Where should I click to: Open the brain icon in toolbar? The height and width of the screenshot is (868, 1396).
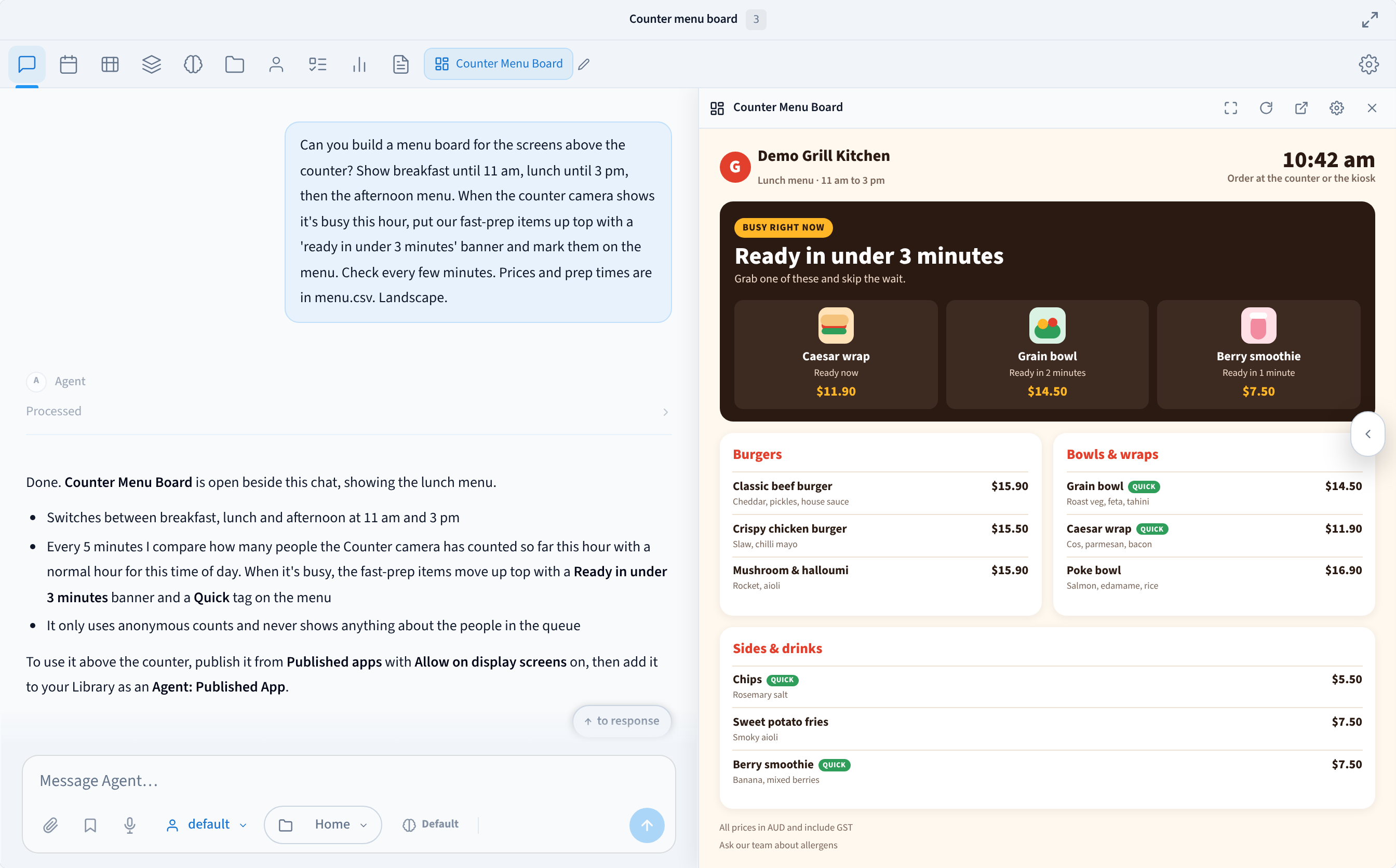tap(193, 64)
